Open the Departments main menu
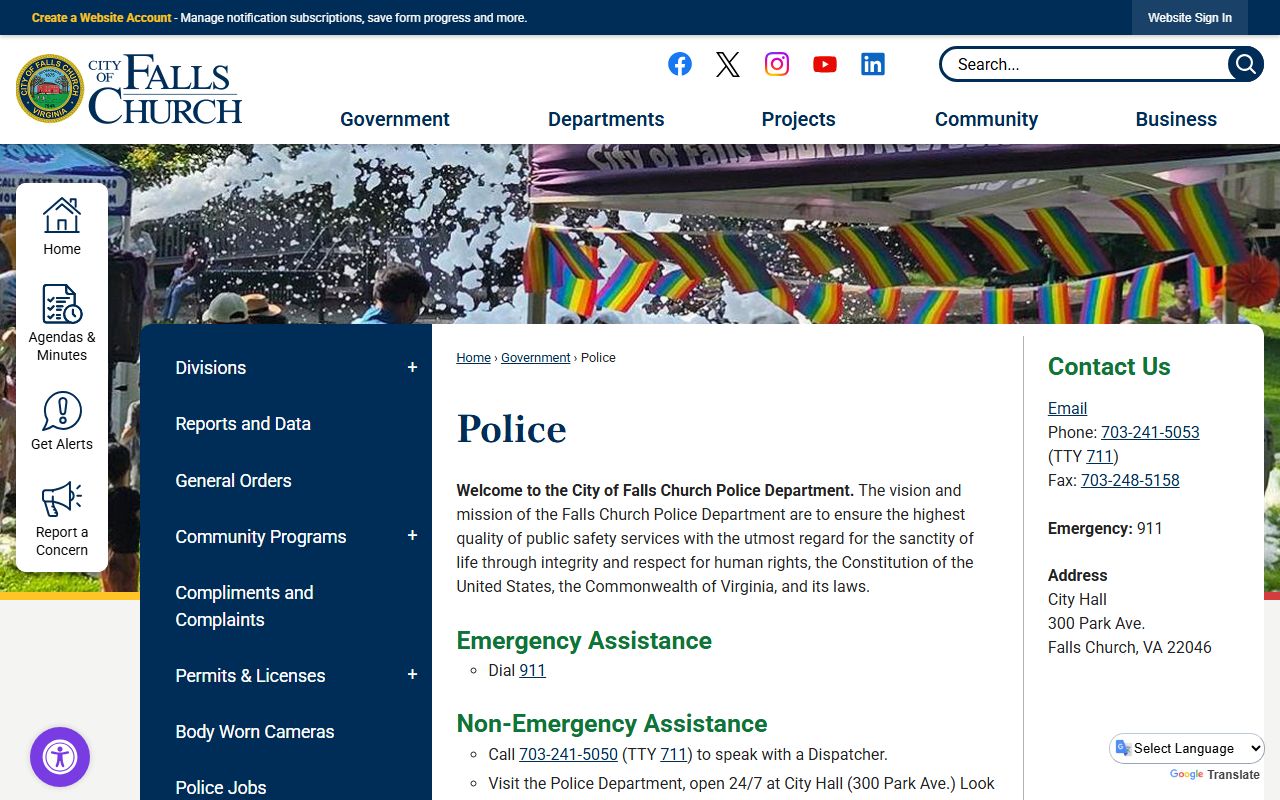The width and height of the screenshot is (1280, 800). point(606,119)
